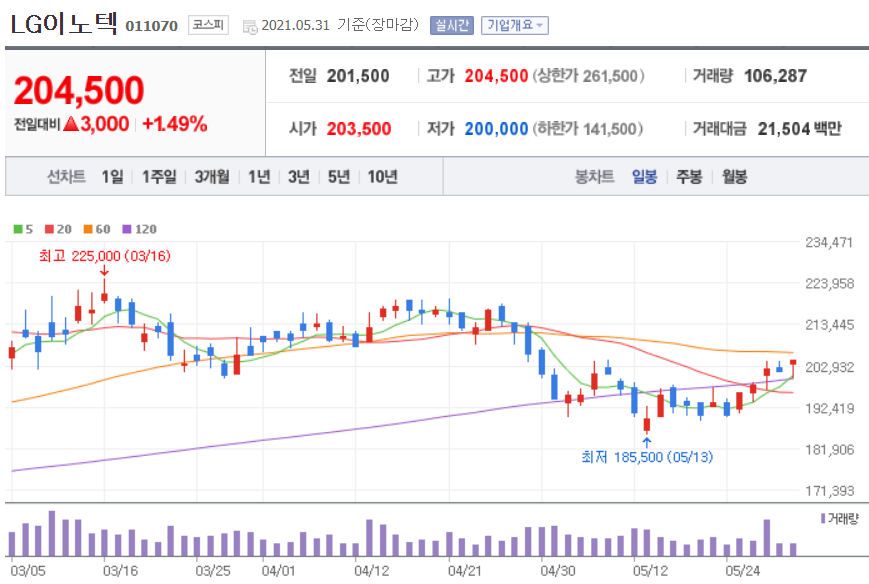Switch to 일봉 daily candle chart

click(x=645, y=177)
